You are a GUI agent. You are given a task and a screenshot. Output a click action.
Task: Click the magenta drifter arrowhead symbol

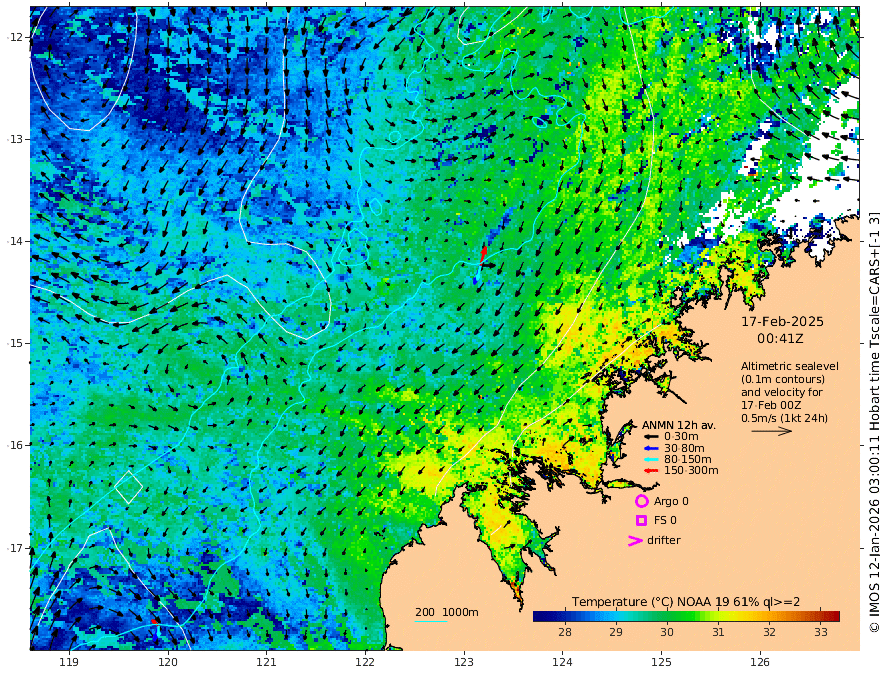click(x=635, y=541)
